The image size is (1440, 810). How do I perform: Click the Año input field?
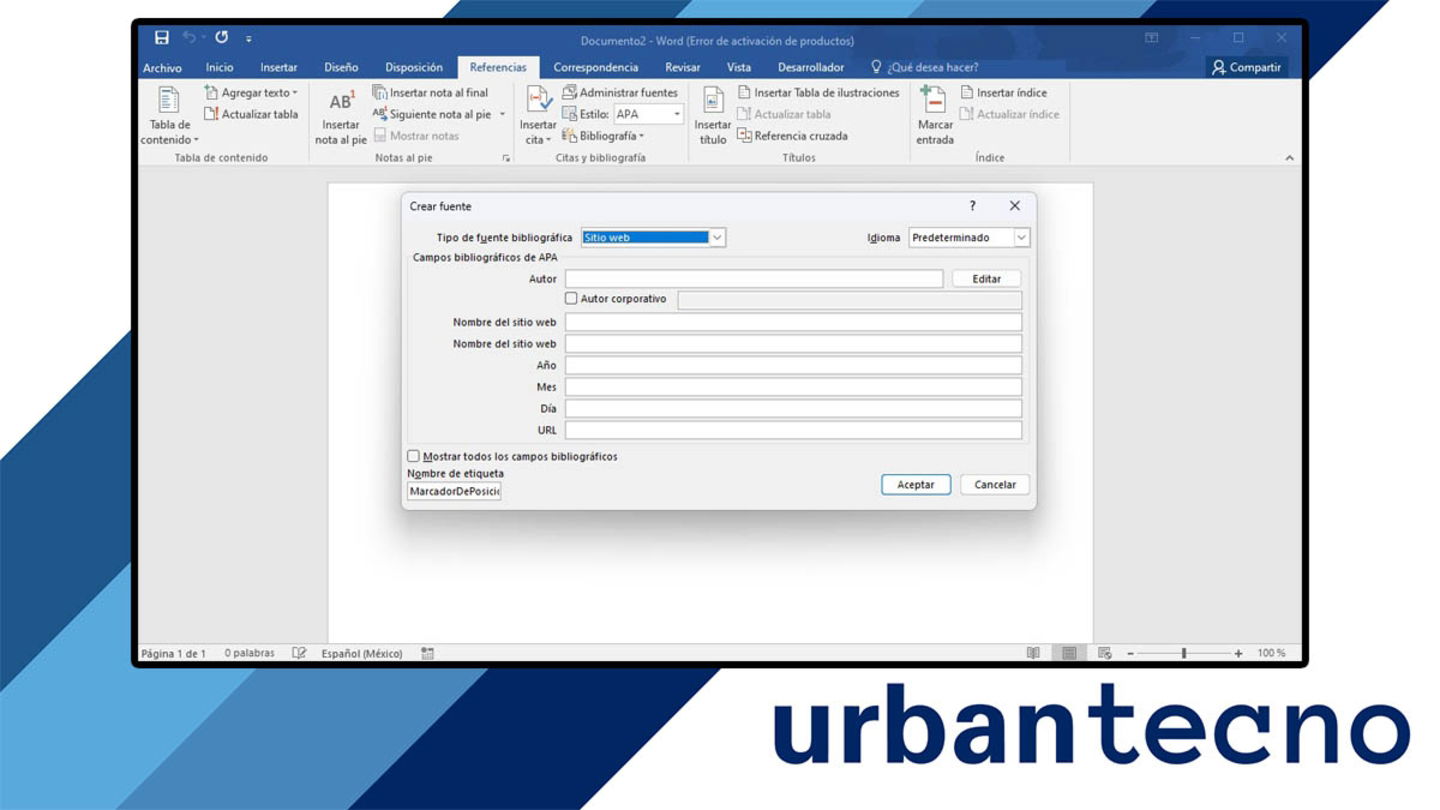click(x=793, y=365)
